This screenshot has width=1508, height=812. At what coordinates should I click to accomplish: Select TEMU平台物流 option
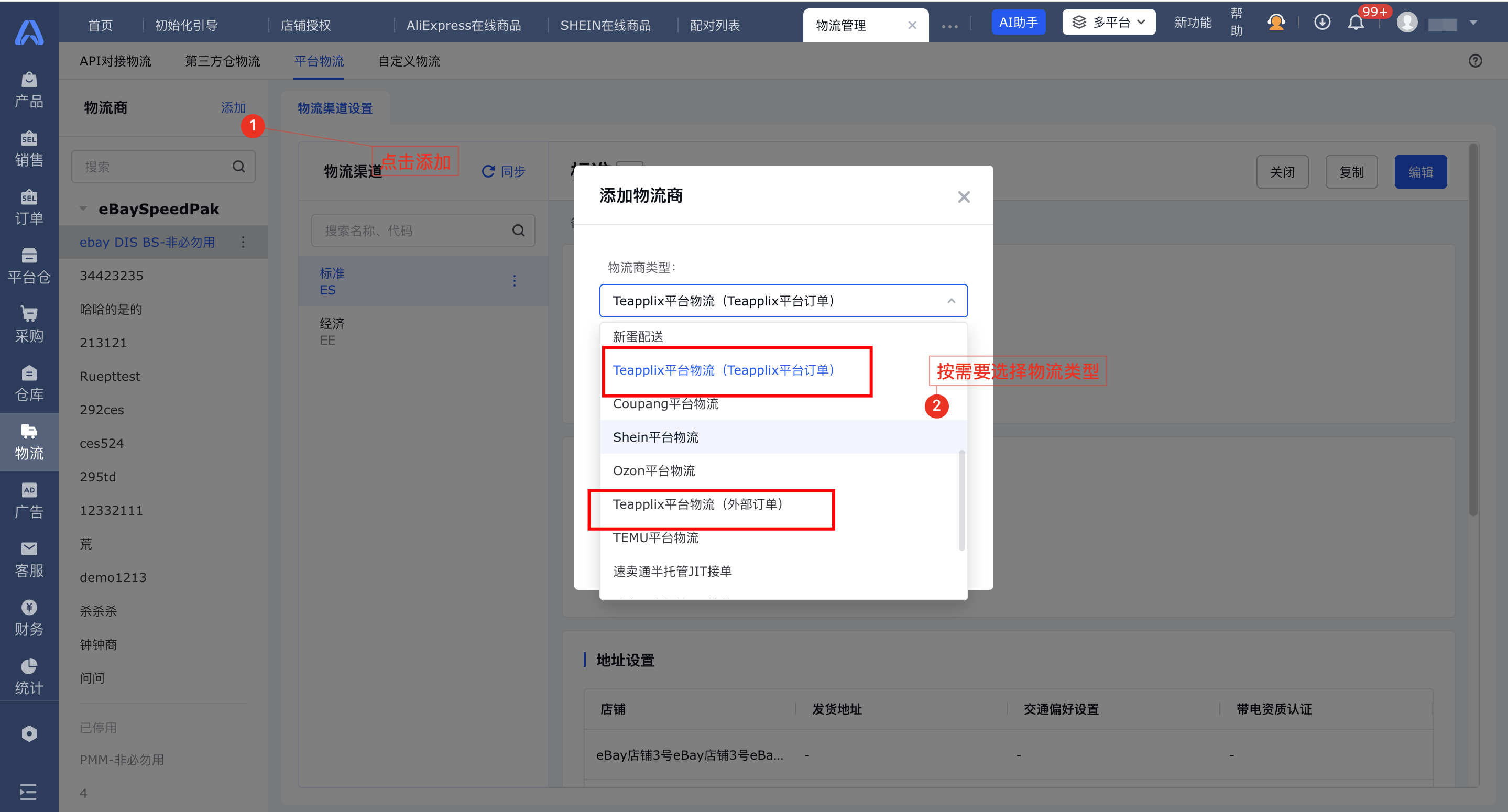tap(783, 537)
